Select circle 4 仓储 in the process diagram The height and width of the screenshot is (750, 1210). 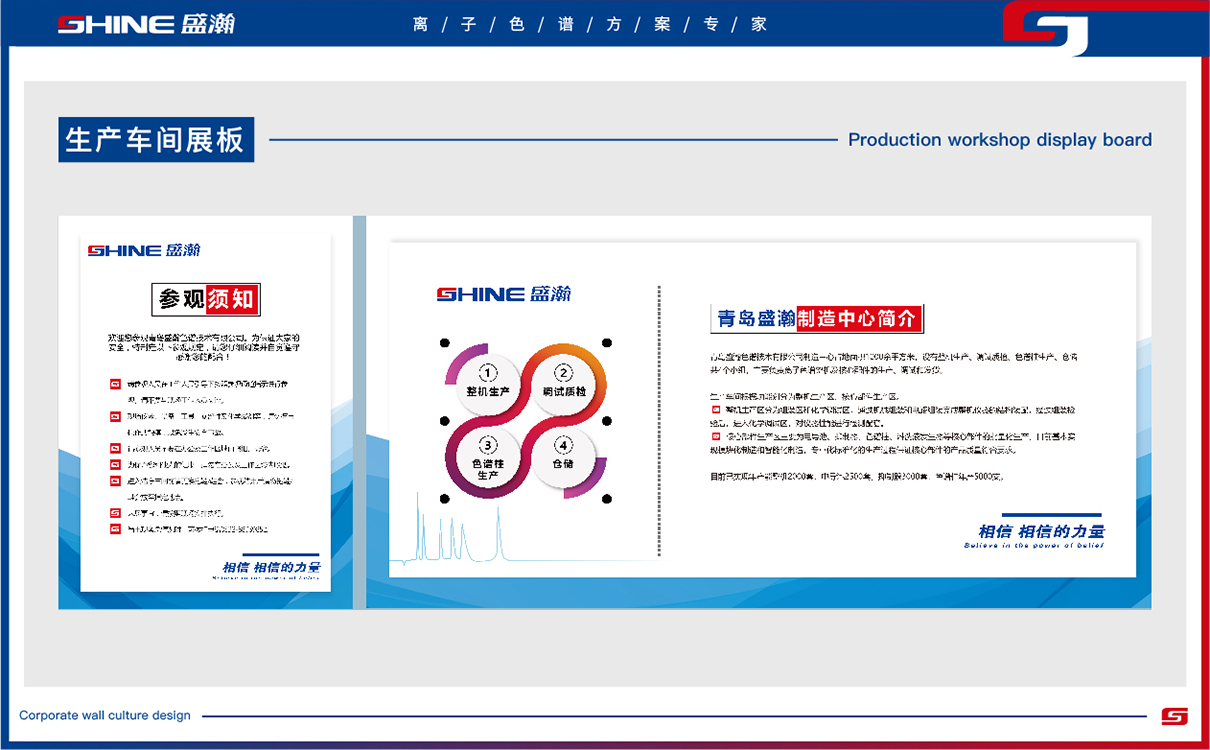pyautogui.click(x=564, y=457)
